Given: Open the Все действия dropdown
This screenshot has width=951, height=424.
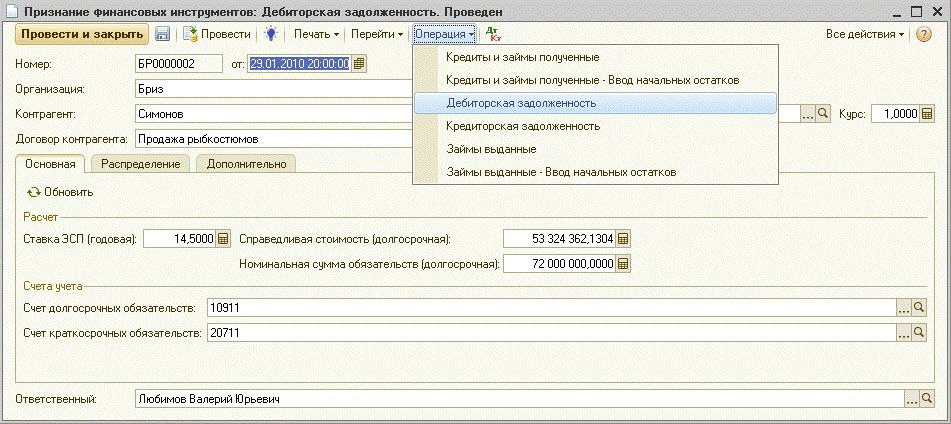Looking at the screenshot, I should click(864, 34).
